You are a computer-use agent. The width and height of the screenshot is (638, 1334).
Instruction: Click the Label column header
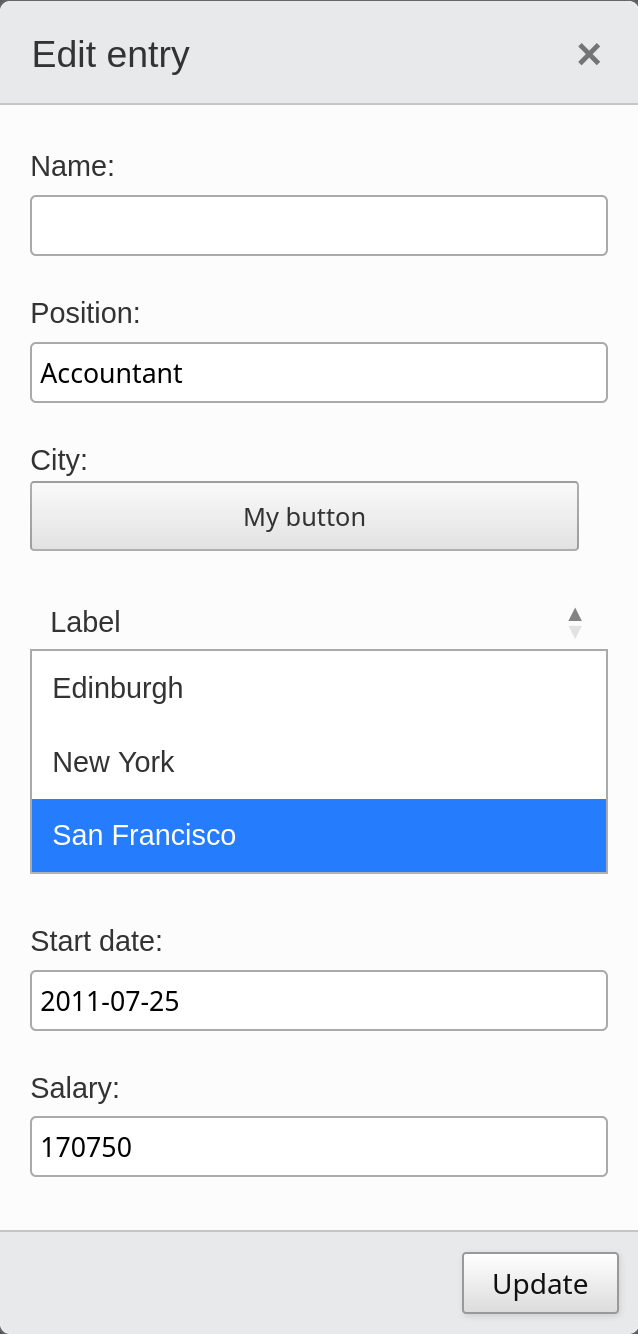(x=86, y=622)
